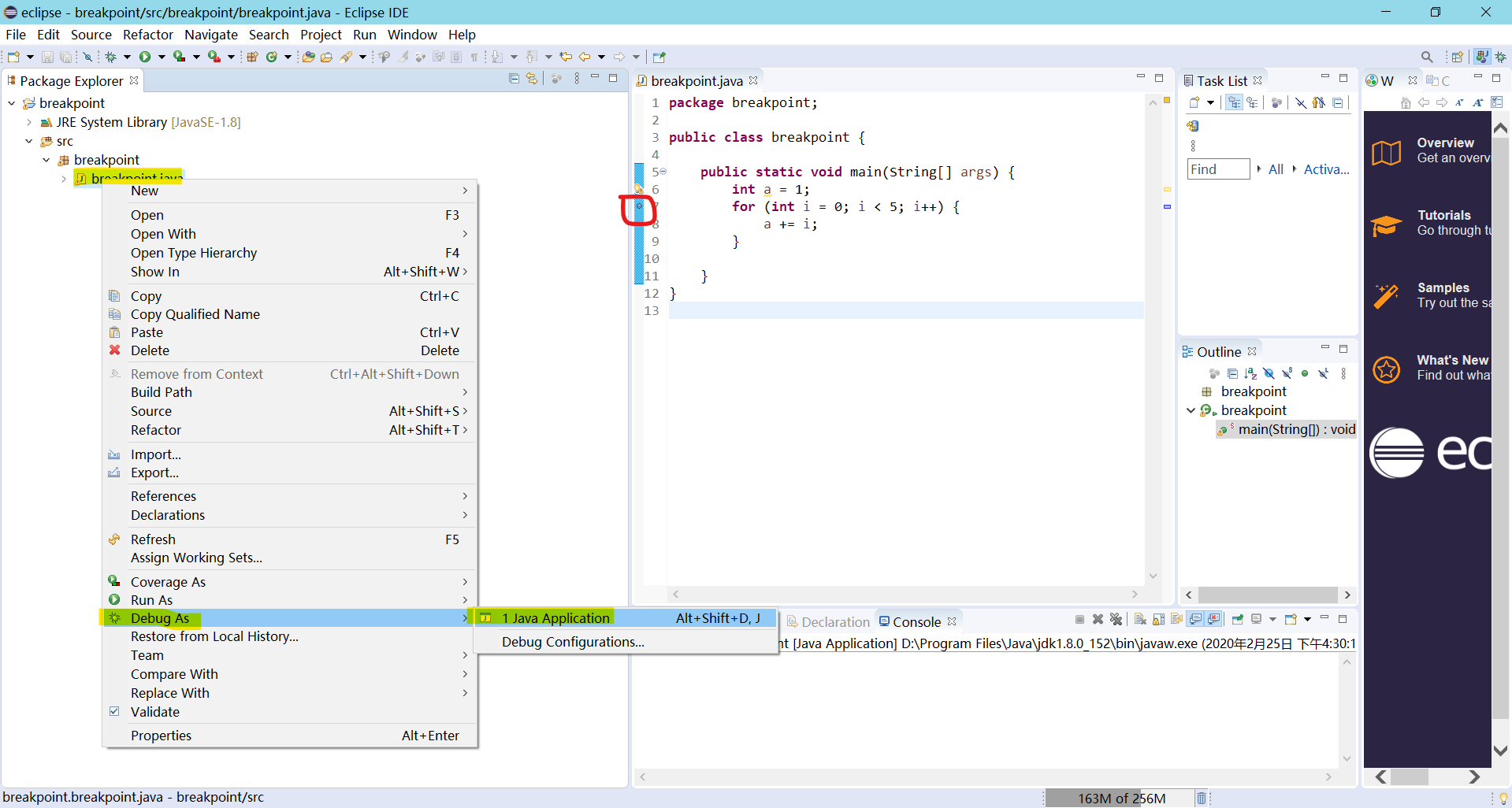Switch to the Declaration tab

pos(828,621)
